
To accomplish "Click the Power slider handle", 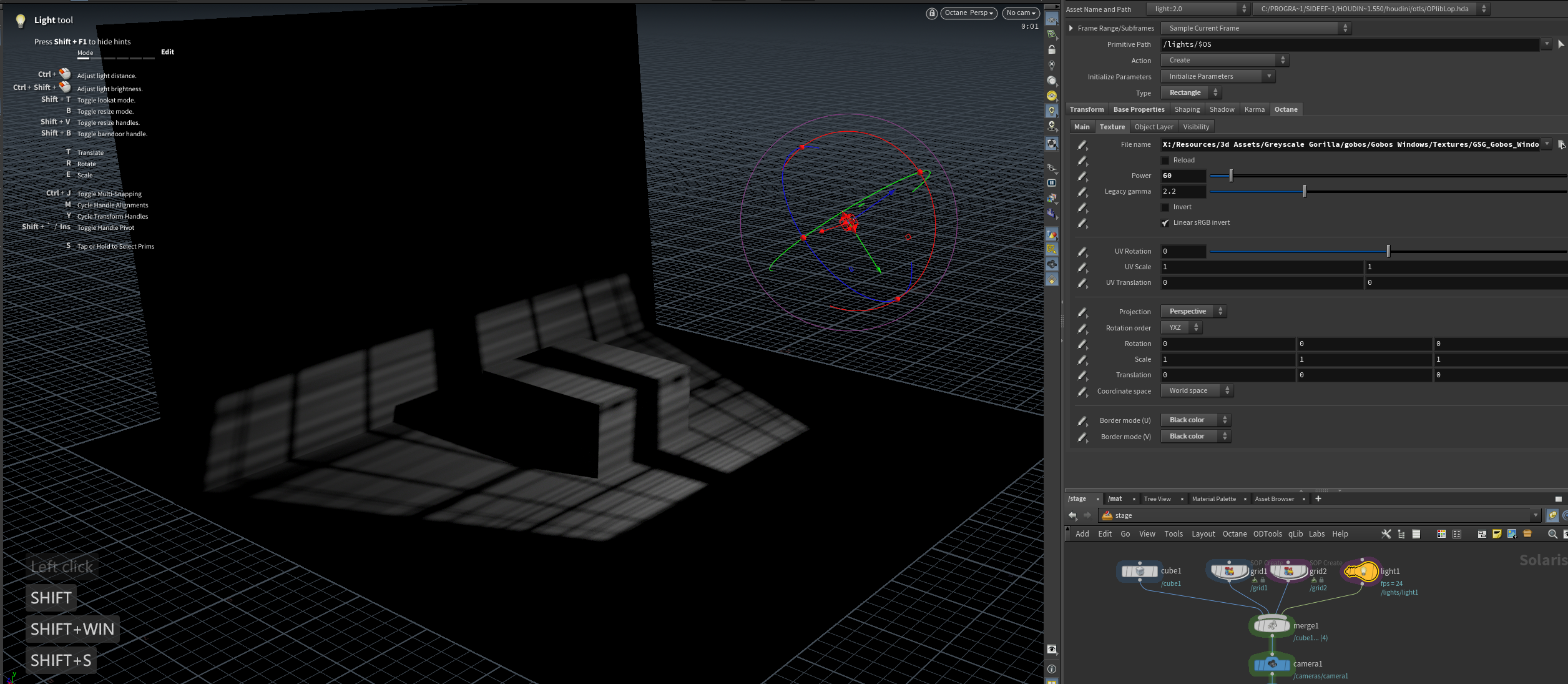I will tap(1231, 176).
